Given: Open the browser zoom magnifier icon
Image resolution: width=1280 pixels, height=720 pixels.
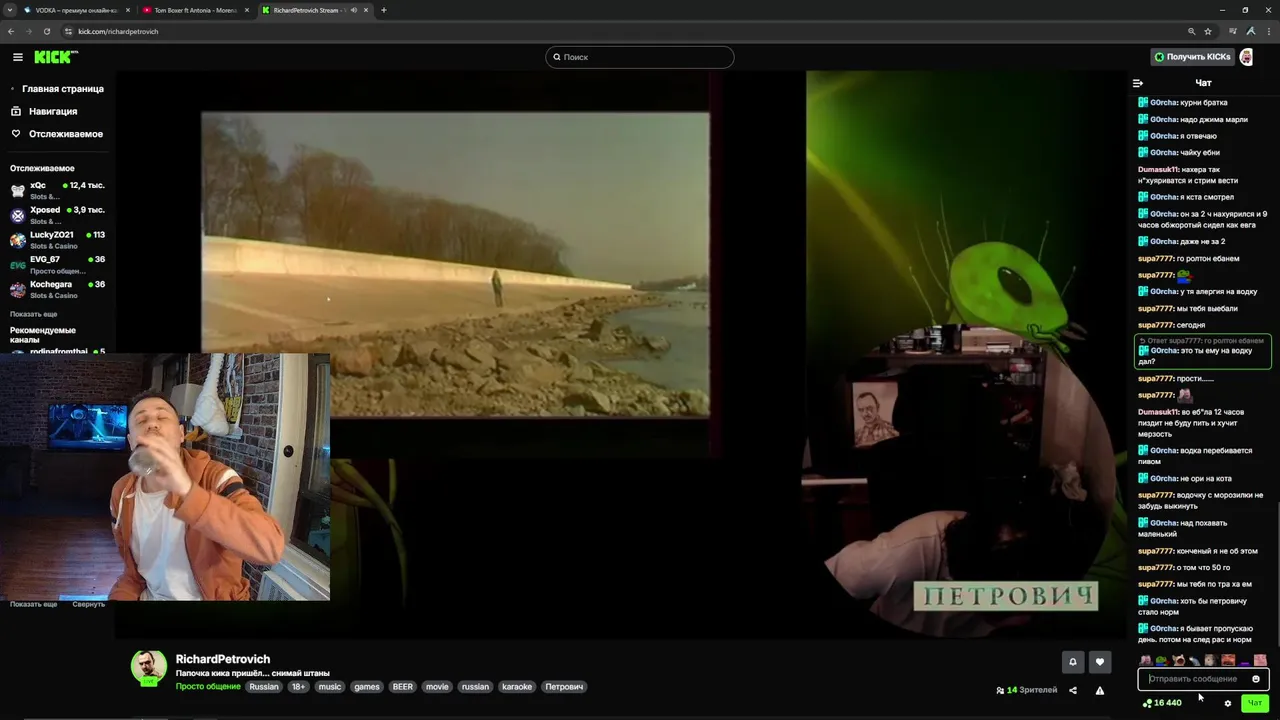Looking at the screenshot, I should pos(1191,31).
